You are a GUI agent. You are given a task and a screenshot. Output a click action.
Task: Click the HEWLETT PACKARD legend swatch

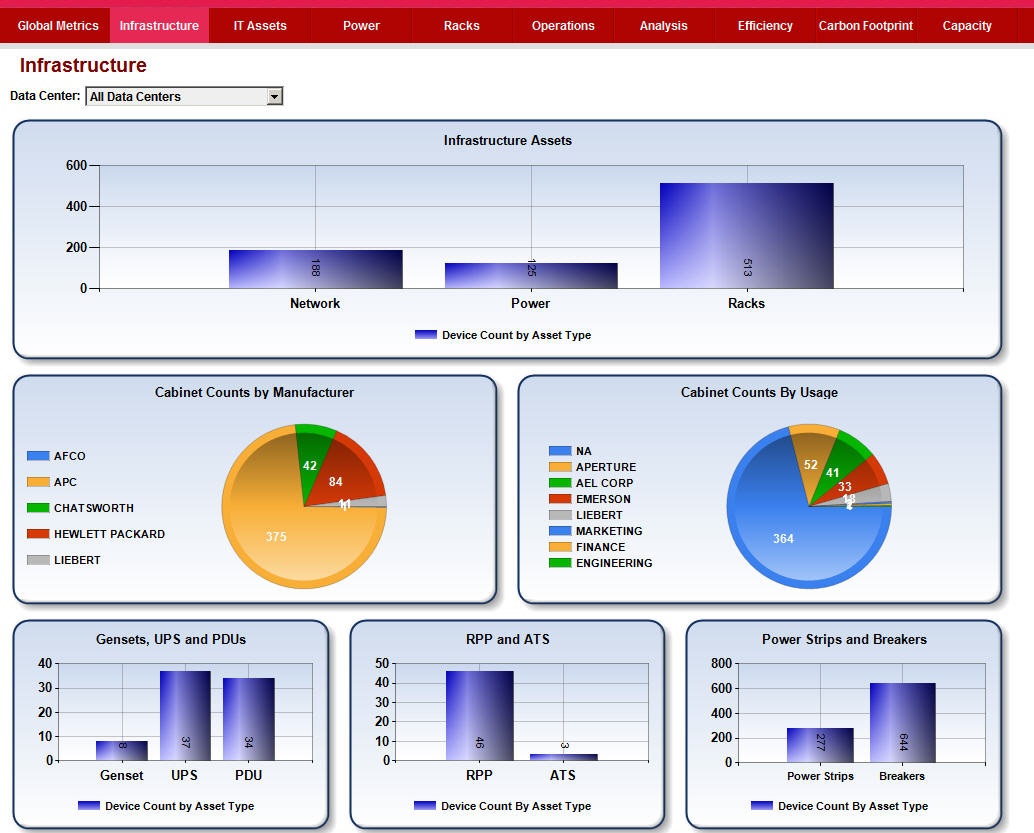[38, 534]
